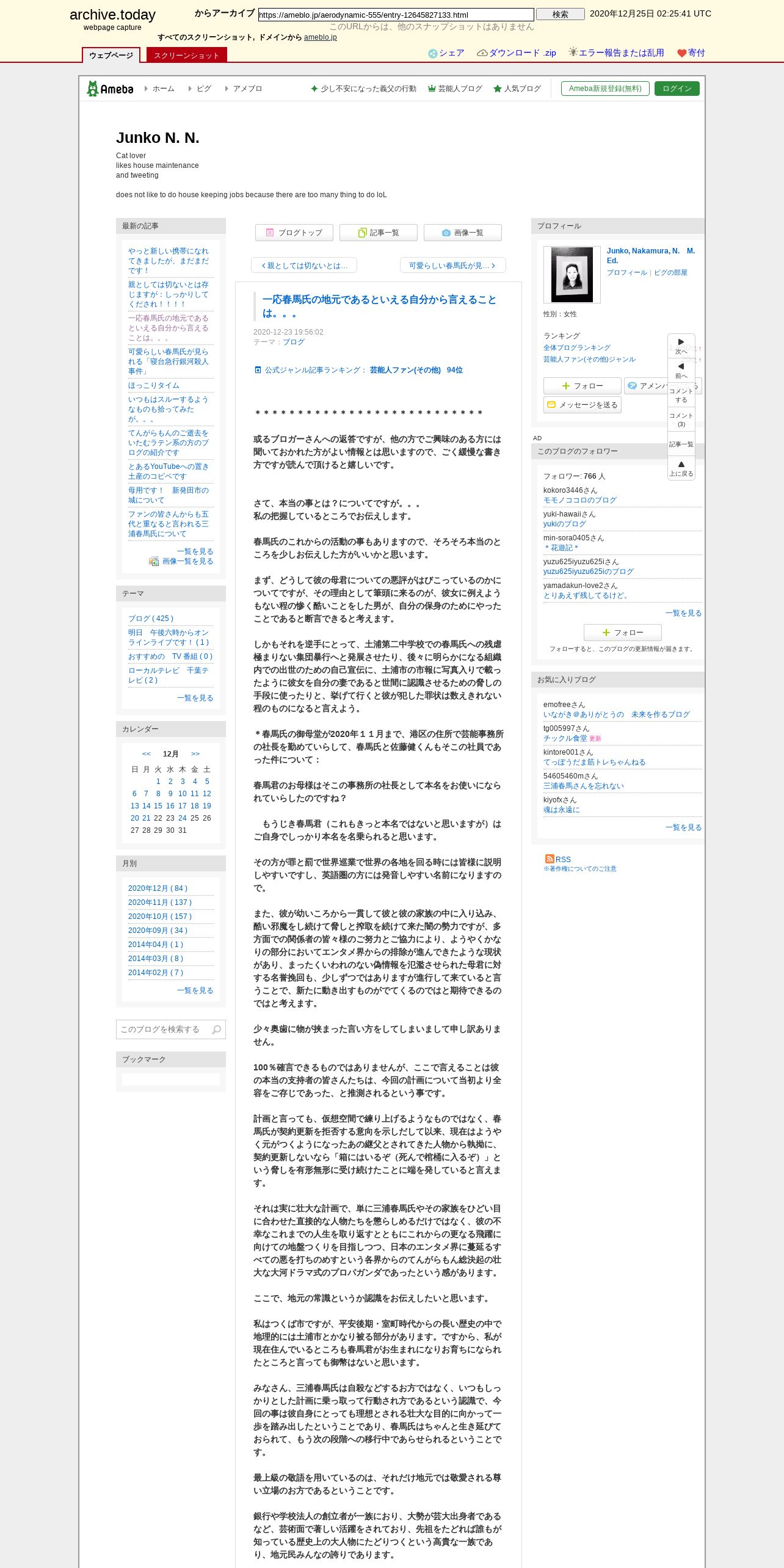Open the ブログトップ button
This screenshot has width=784, height=1568.
click(x=294, y=233)
